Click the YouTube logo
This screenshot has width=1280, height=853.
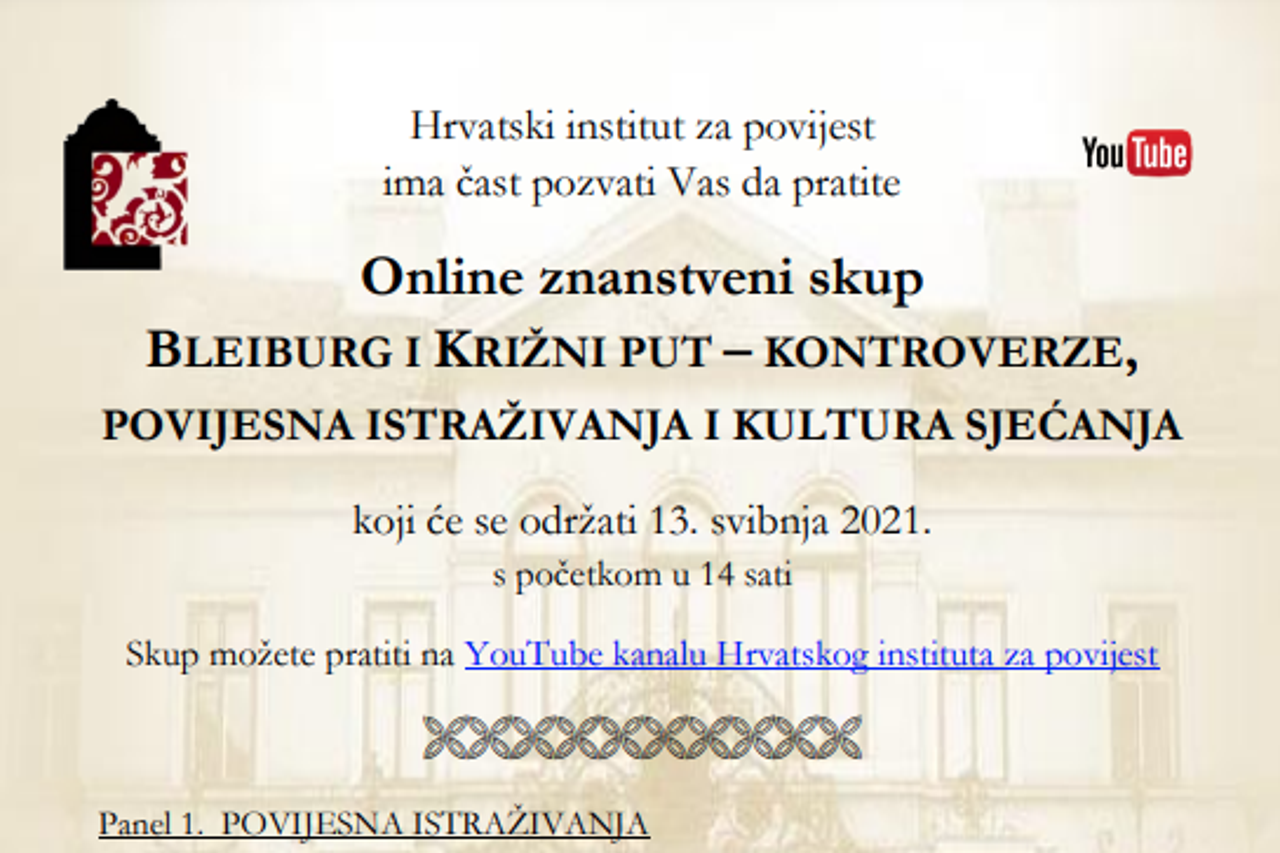pyautogui.click(x=1136, y=153)
